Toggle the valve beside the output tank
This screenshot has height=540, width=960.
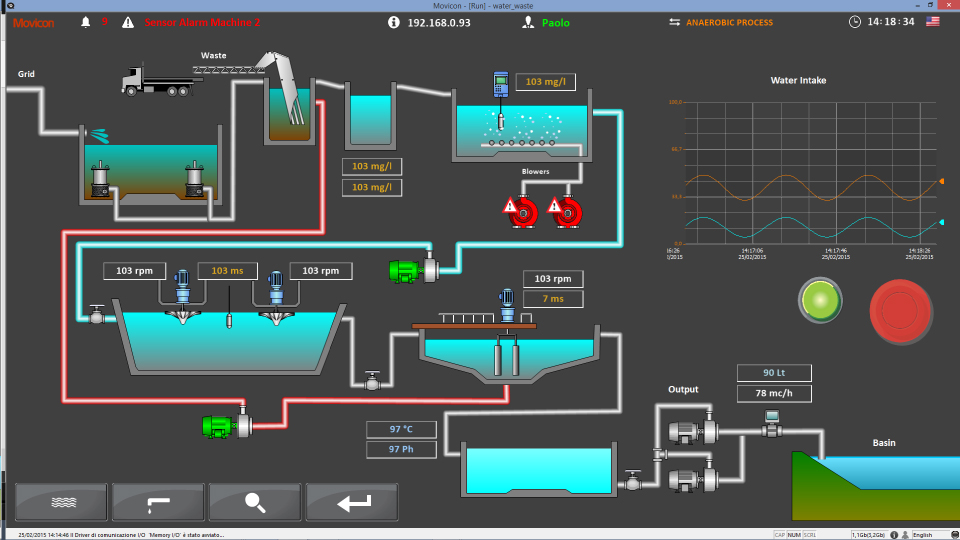coord(633,481)
